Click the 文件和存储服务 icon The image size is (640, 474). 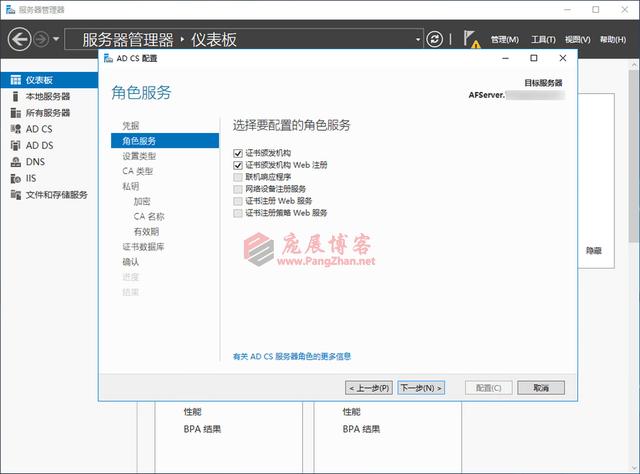click(16, 195)
